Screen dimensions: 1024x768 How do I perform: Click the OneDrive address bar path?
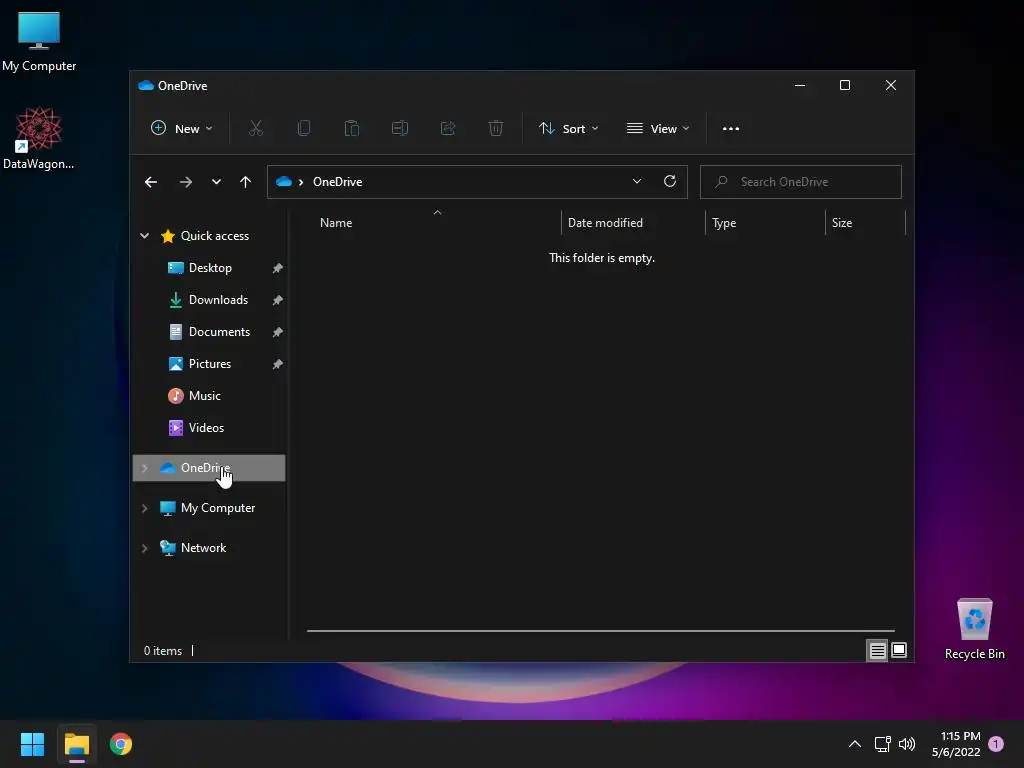337,182
